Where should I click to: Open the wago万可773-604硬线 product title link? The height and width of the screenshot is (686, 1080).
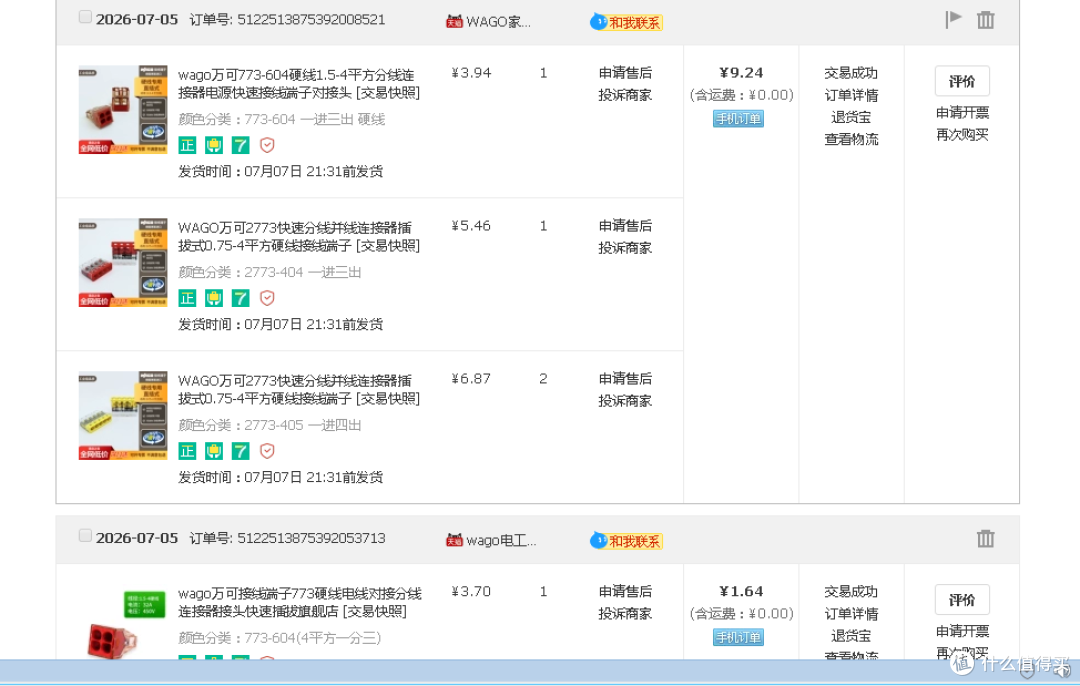(x=298, y=84)
